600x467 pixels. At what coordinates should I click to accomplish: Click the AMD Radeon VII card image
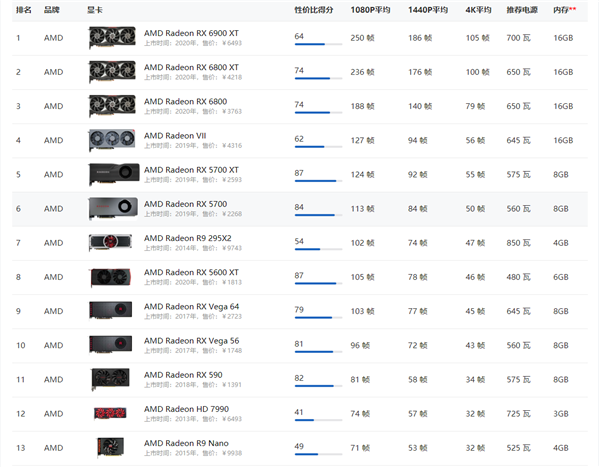pyautogui.click(x=112, y=140)
